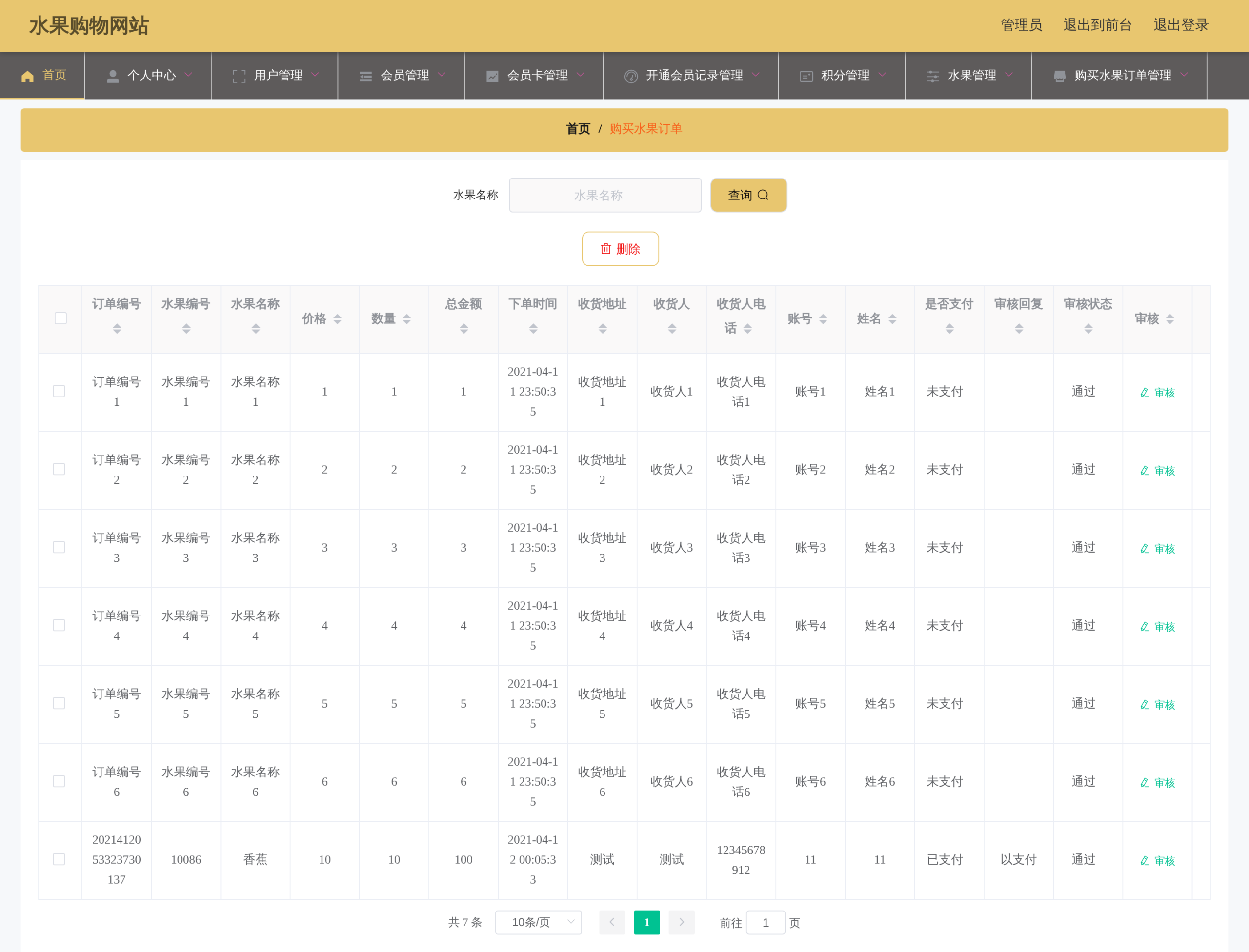The width and height of the screenshot is (1249, 952).
Task: Expand the 购买水果订单管理 menu chevron
Action: click(x=1184, y=75)
